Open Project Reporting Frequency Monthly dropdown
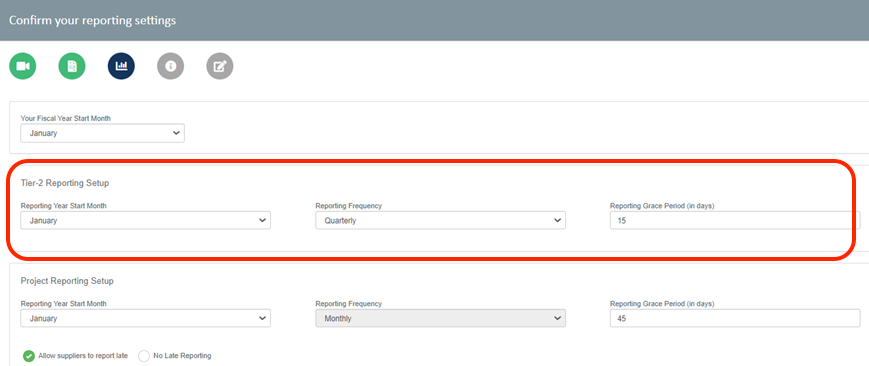Viewport: 869px width, 366px height. point(441,318)
